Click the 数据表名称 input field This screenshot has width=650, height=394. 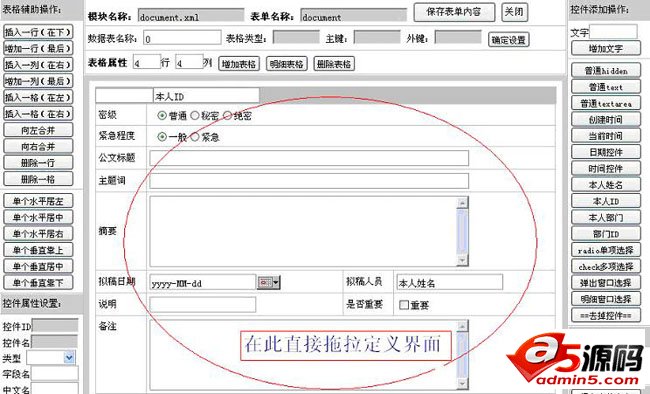tap(182, 38)
